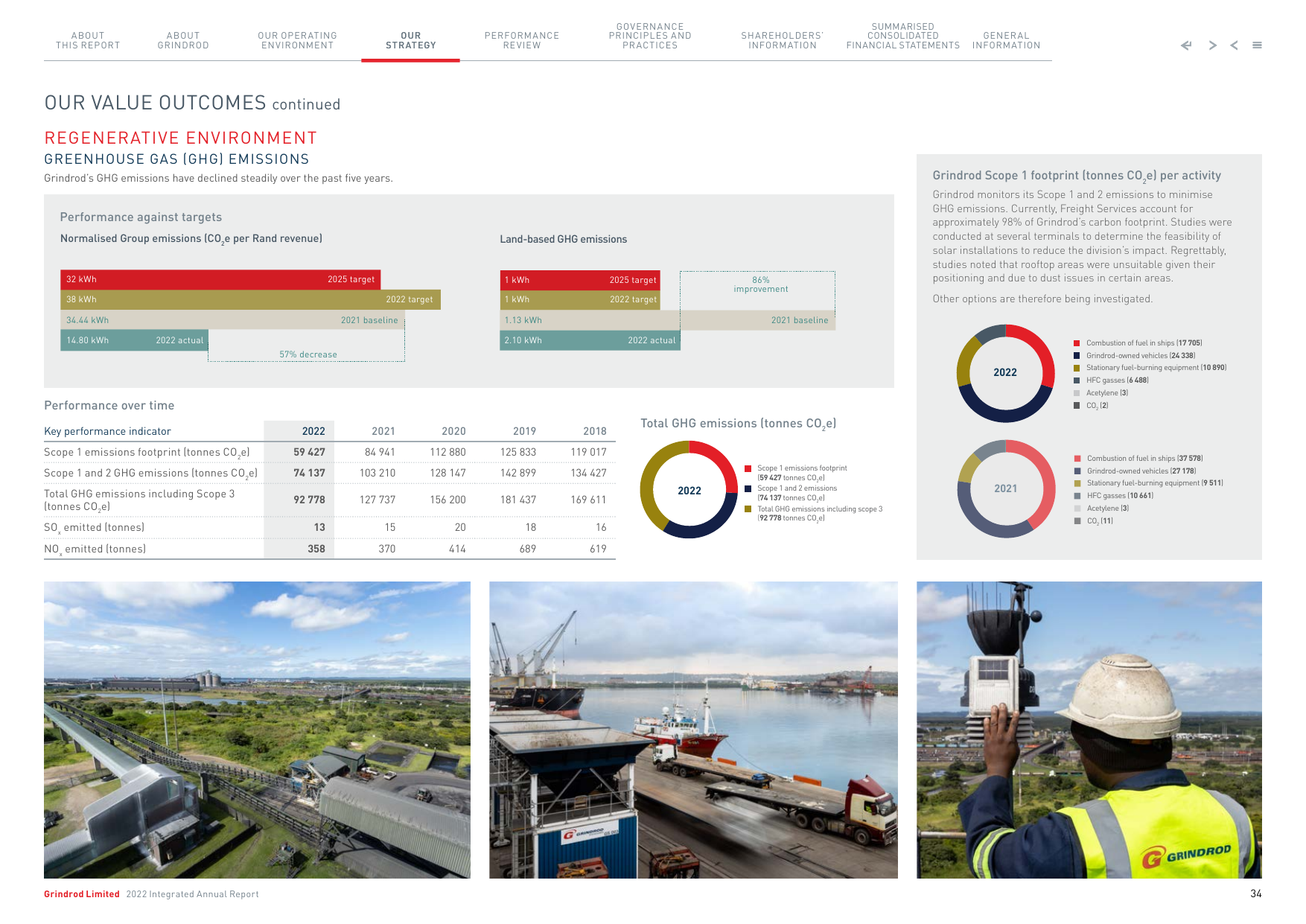
Task: Click the 2021 value '103 210' cell
Action: coord(378,473)
